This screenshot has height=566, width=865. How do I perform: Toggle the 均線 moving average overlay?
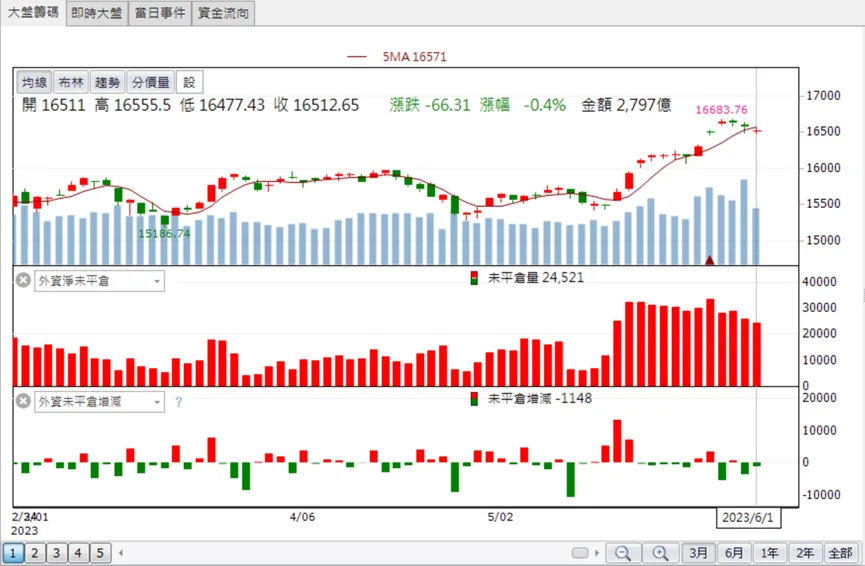34,82
